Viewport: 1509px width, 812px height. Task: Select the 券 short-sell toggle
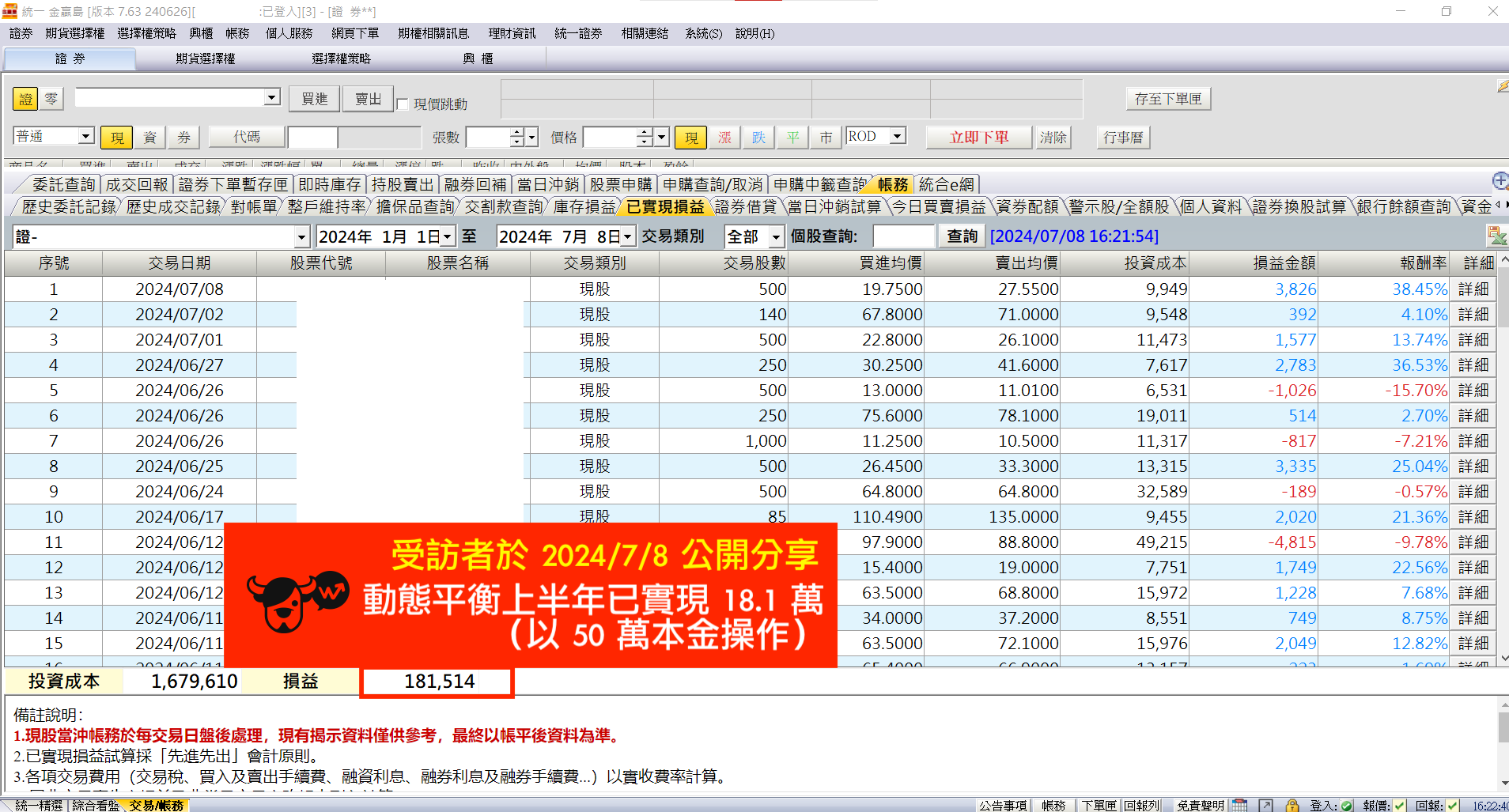pyautogui.click(x=183, y=138)
